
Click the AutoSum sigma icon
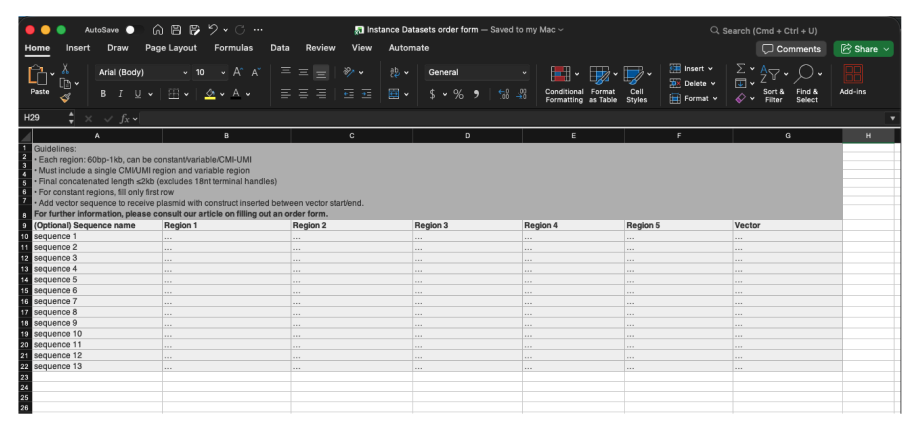pos(741,69)
